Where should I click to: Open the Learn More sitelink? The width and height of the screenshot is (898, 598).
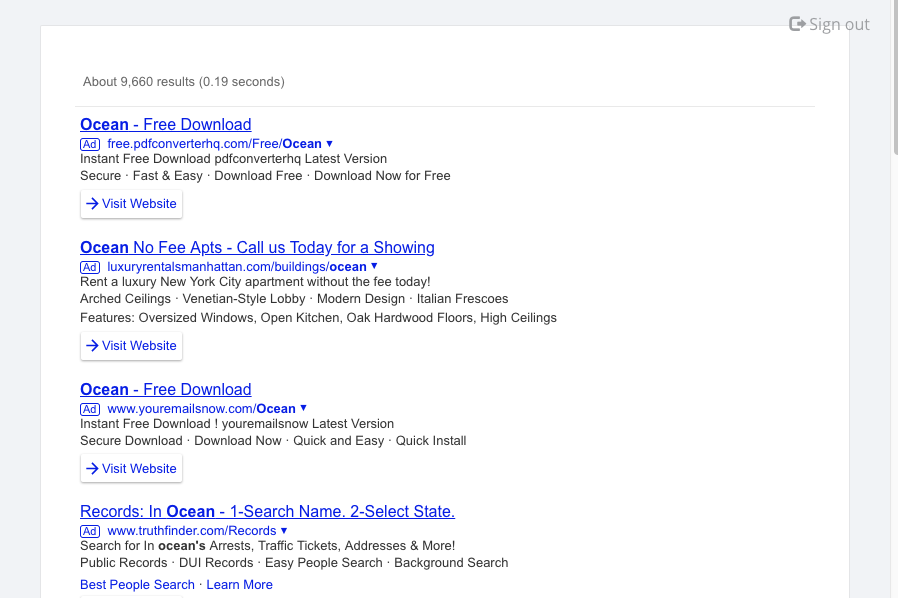[239, 584]
